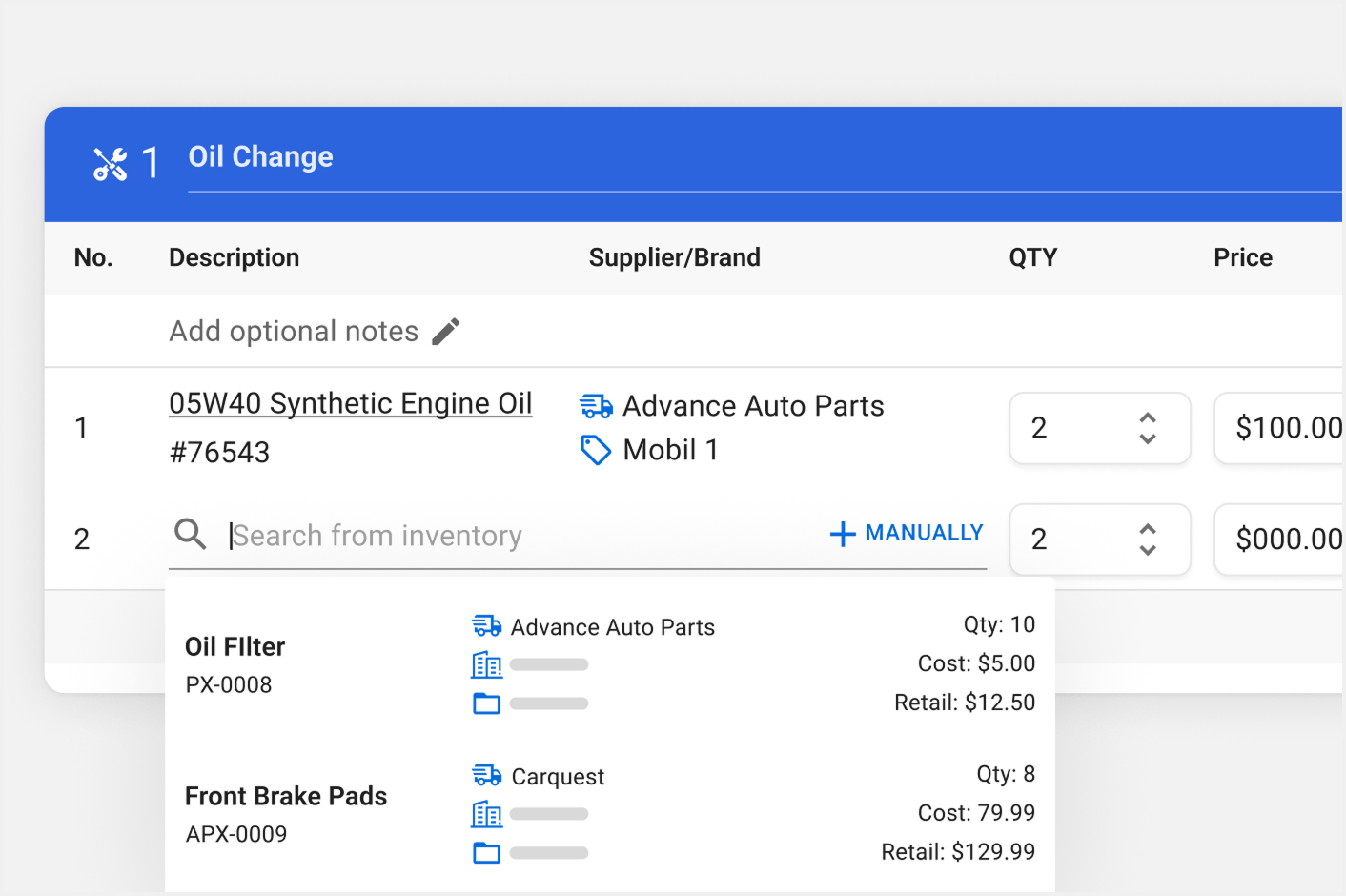
Task: Select part number #76543
Action: click(219, 452)
